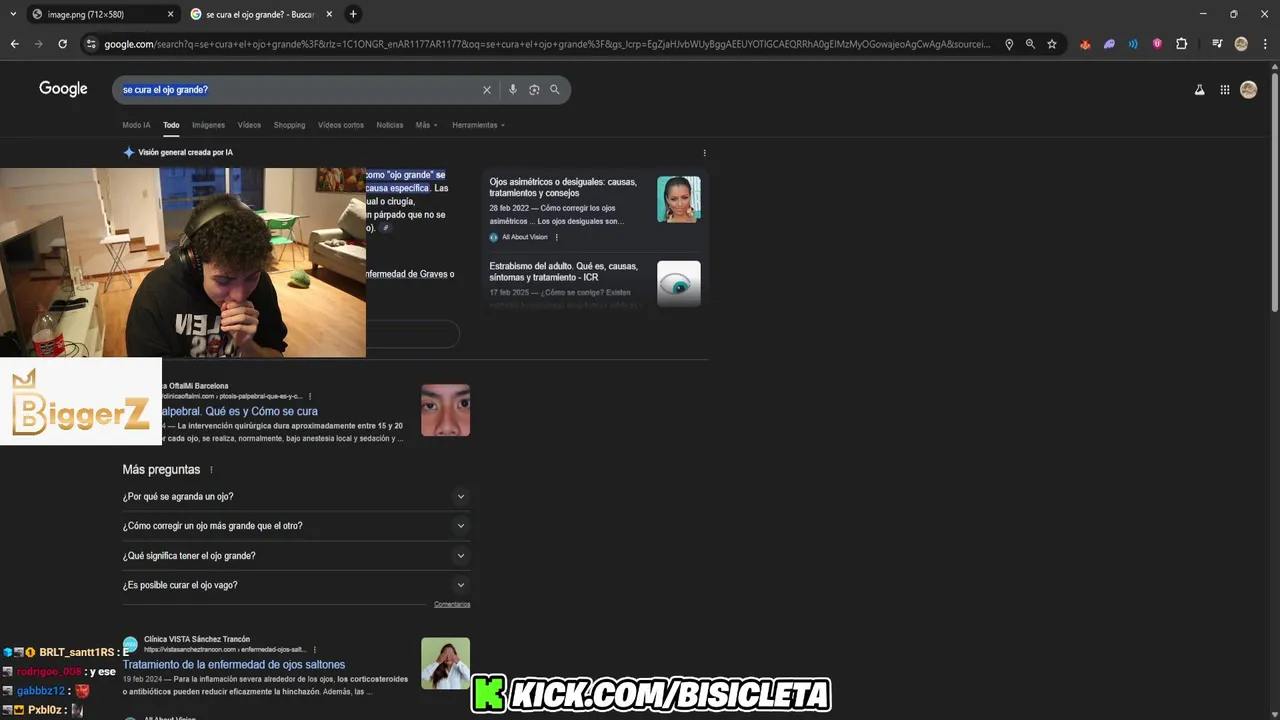This screenshot has height=720, width=1280.
Task: Open a new browser tab with plus
Action: click(x=353, y=14)
